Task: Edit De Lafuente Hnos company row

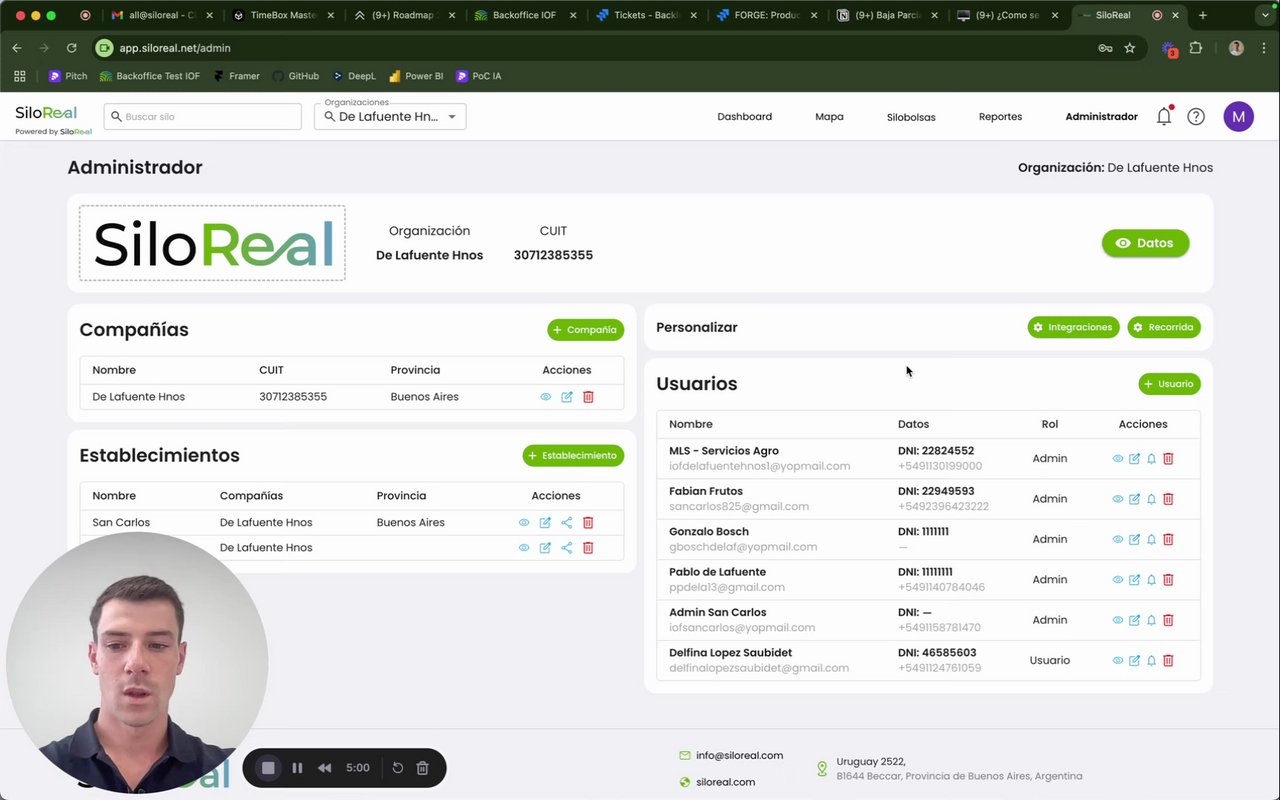Action: pyautogui.click(x=567, y=397)
